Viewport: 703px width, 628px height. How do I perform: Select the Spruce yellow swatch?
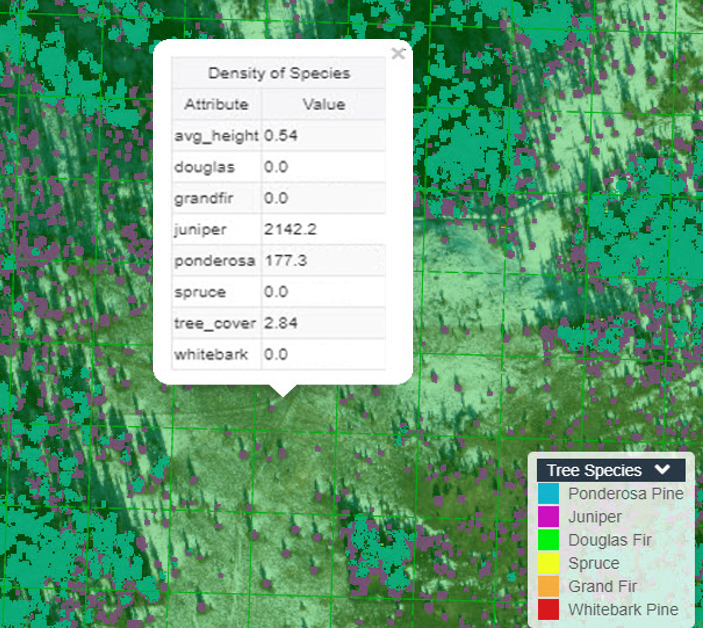click(x=548, y=563)
